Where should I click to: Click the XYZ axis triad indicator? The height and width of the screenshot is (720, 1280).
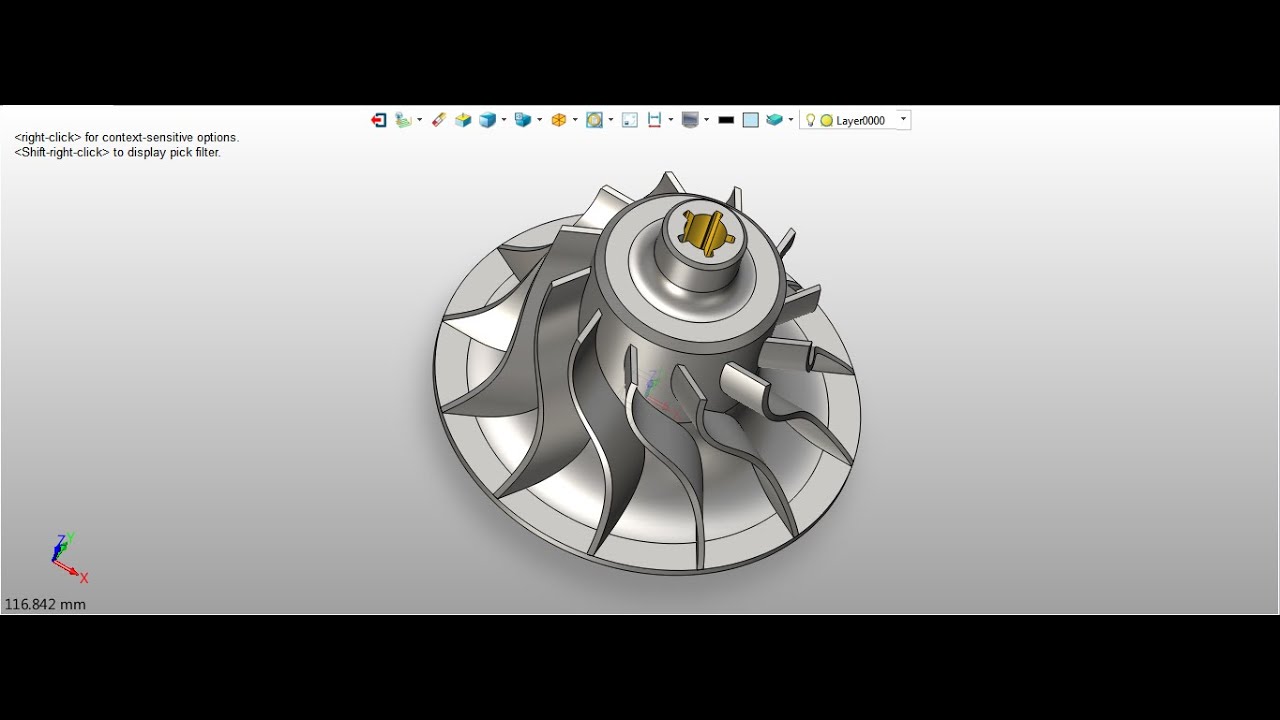tap(69, 559)
